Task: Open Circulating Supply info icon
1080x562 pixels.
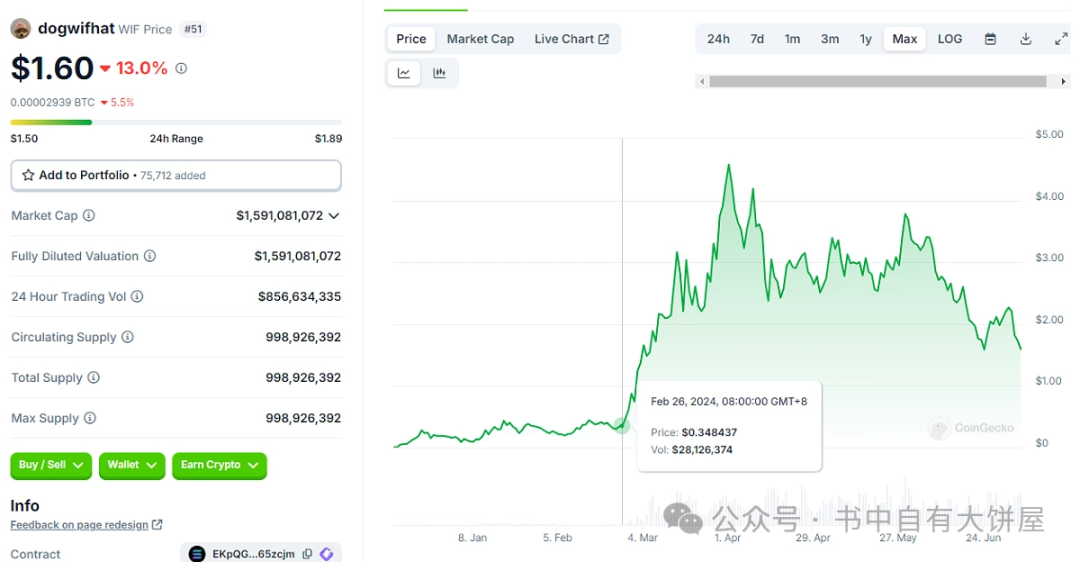Action: click(x=127, y=337)
